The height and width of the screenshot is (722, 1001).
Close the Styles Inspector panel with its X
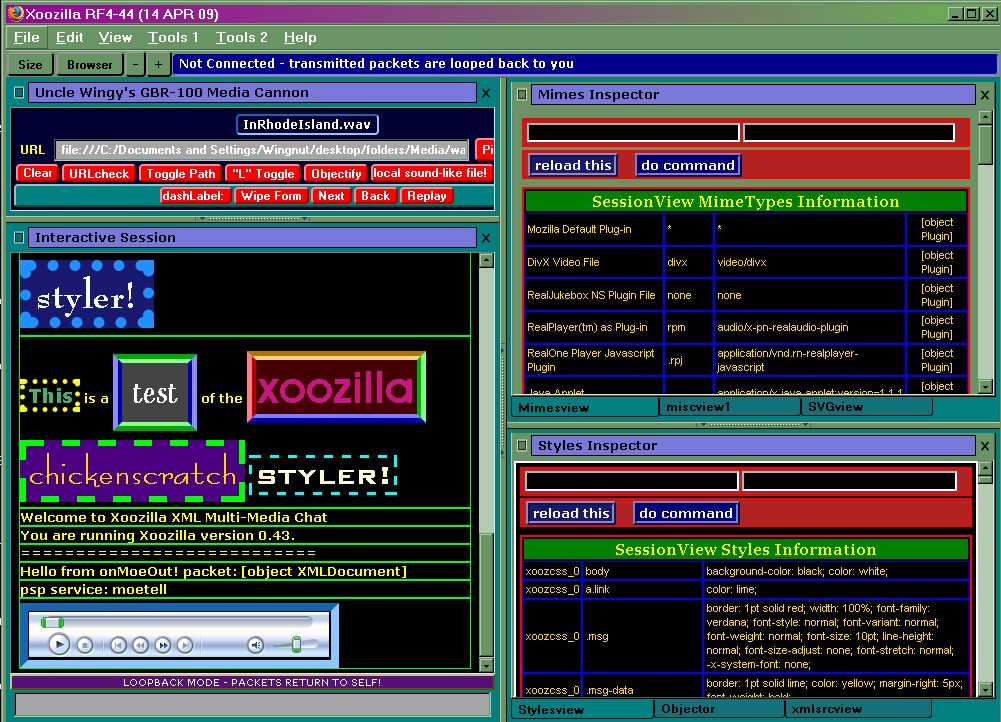click(985, 446)
